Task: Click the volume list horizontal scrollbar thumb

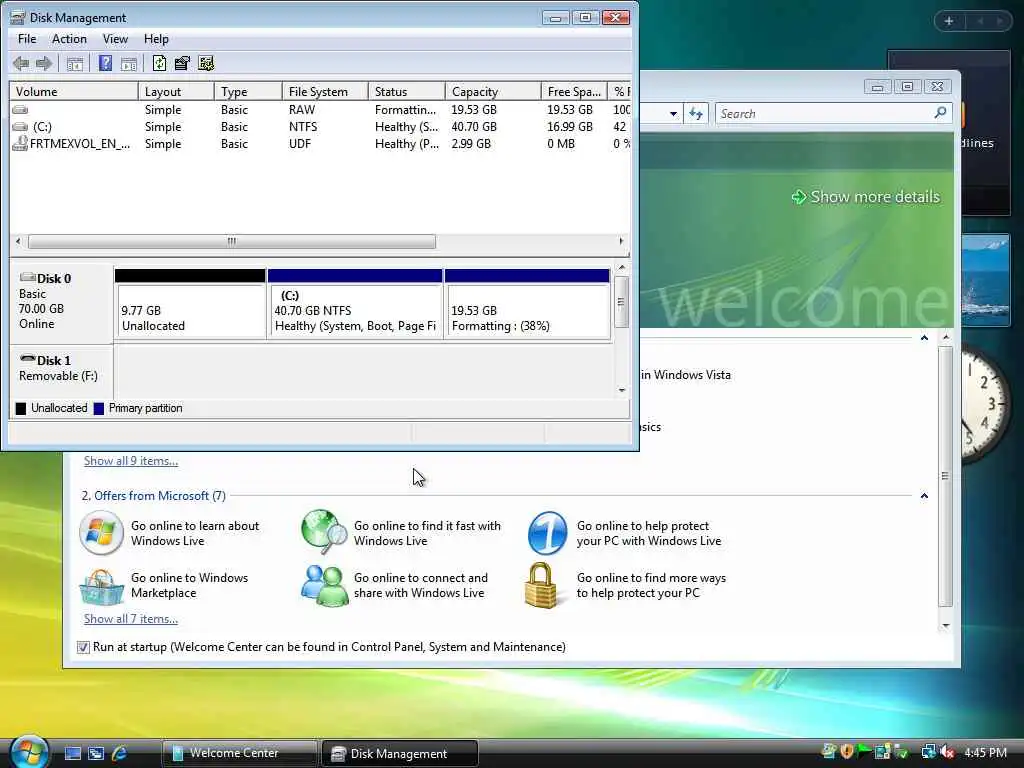Action: point(232,242)
